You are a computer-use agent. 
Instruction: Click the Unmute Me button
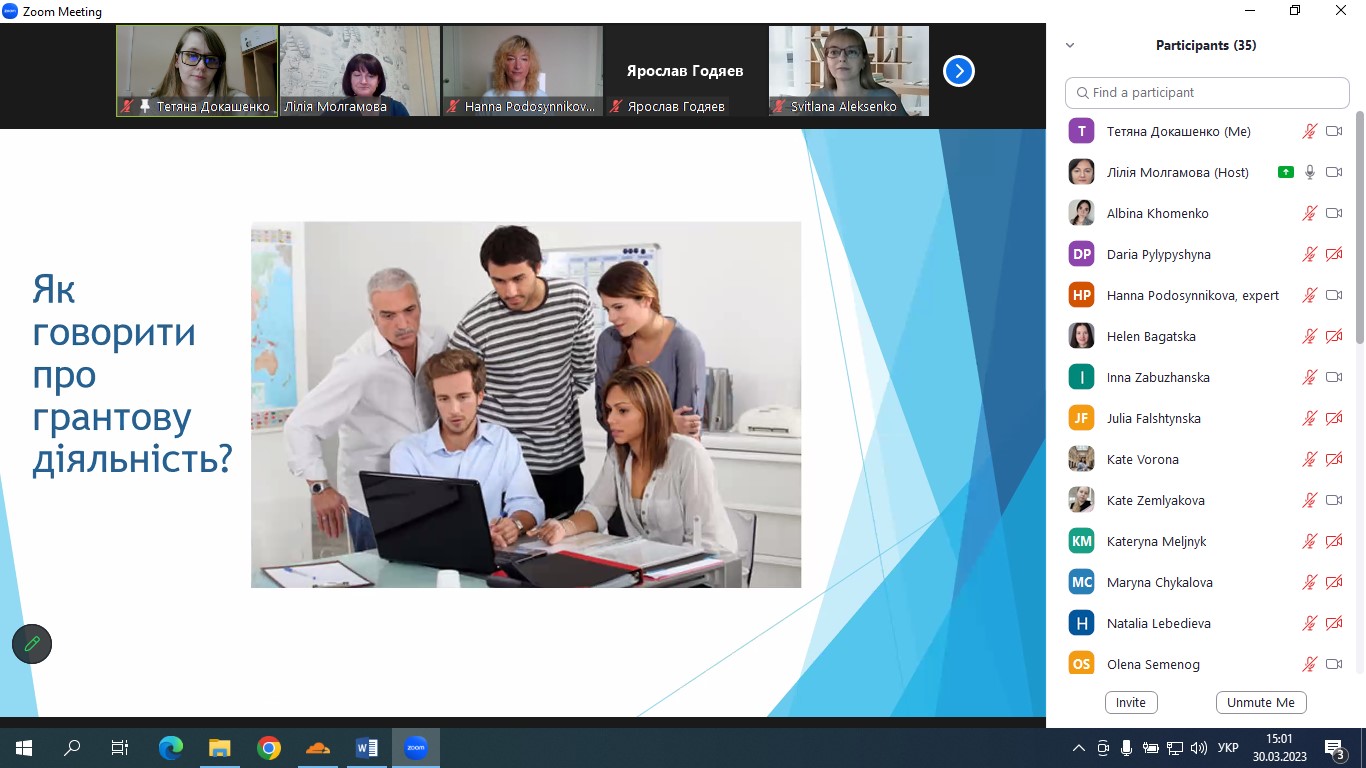(x=1260, y=702)
